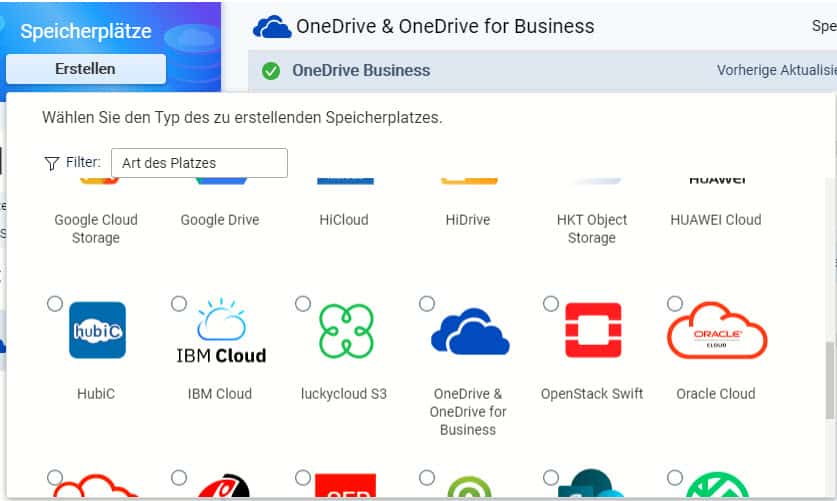Click the Erstellen button
This screenshot has width=837, height=501.
point(85,69)
